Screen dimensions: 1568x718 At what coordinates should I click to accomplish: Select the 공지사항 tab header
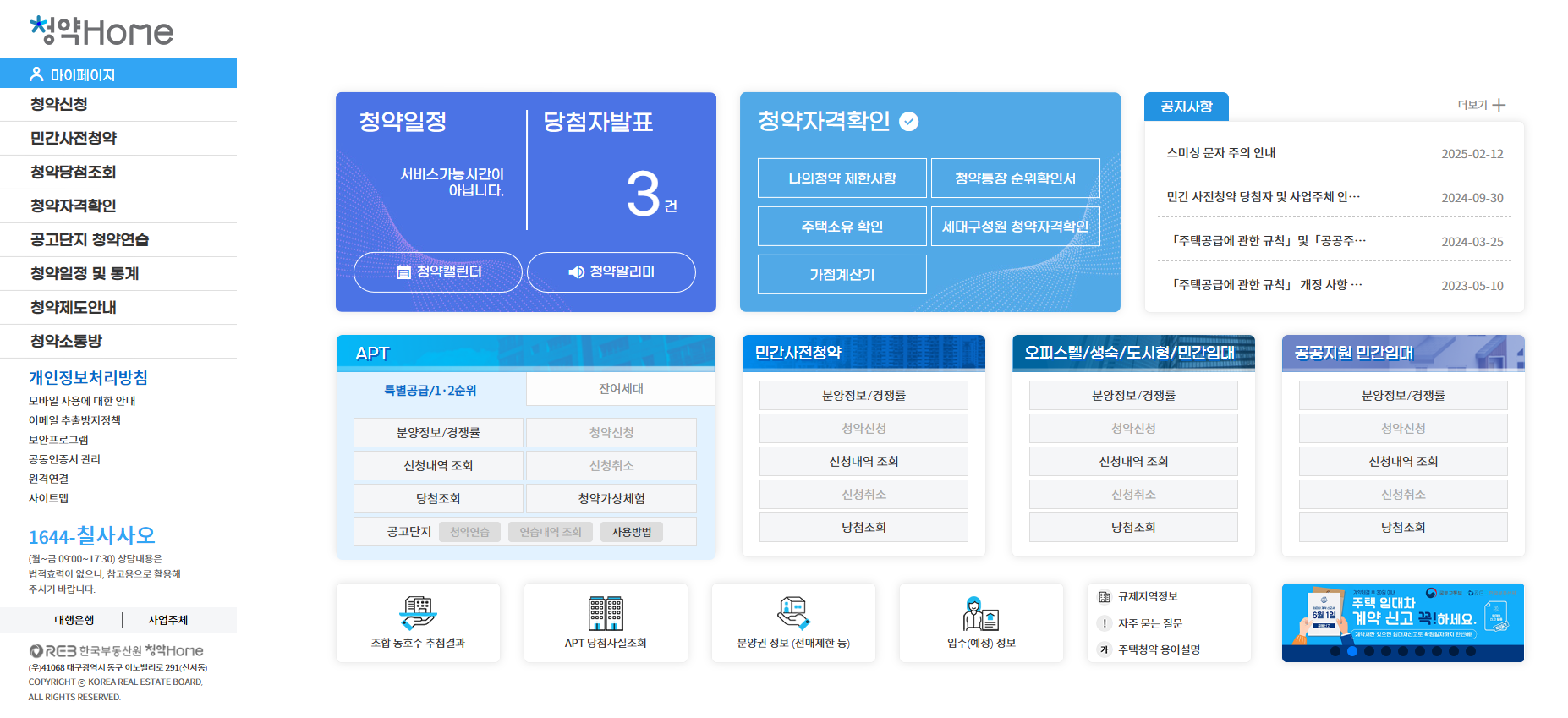coord(1187,107)
